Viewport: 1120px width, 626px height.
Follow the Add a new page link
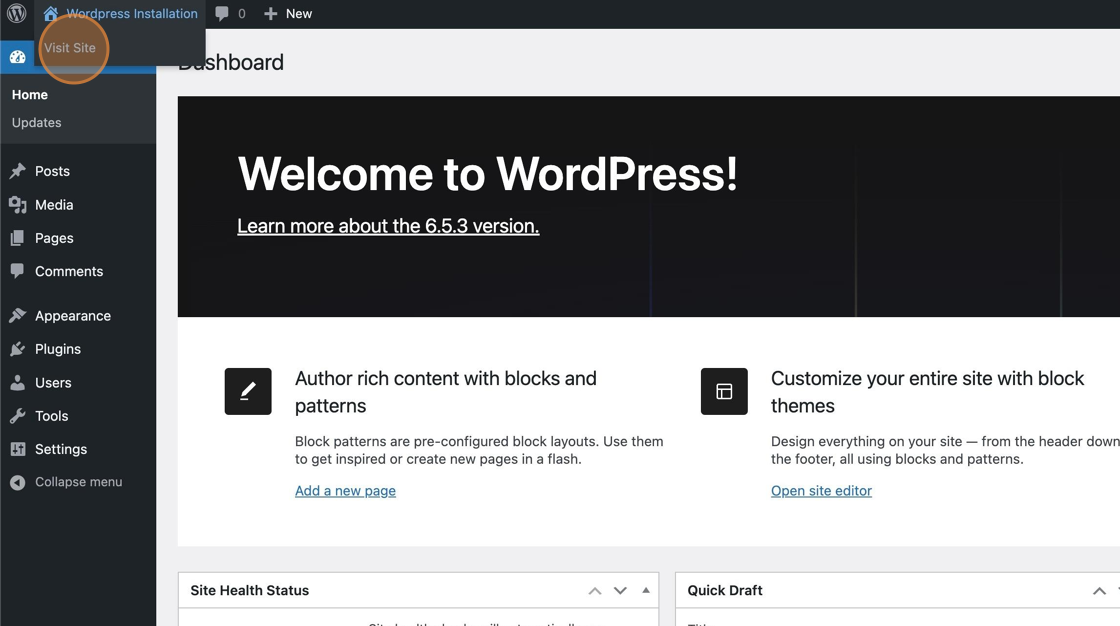click(x=345, y=491)
